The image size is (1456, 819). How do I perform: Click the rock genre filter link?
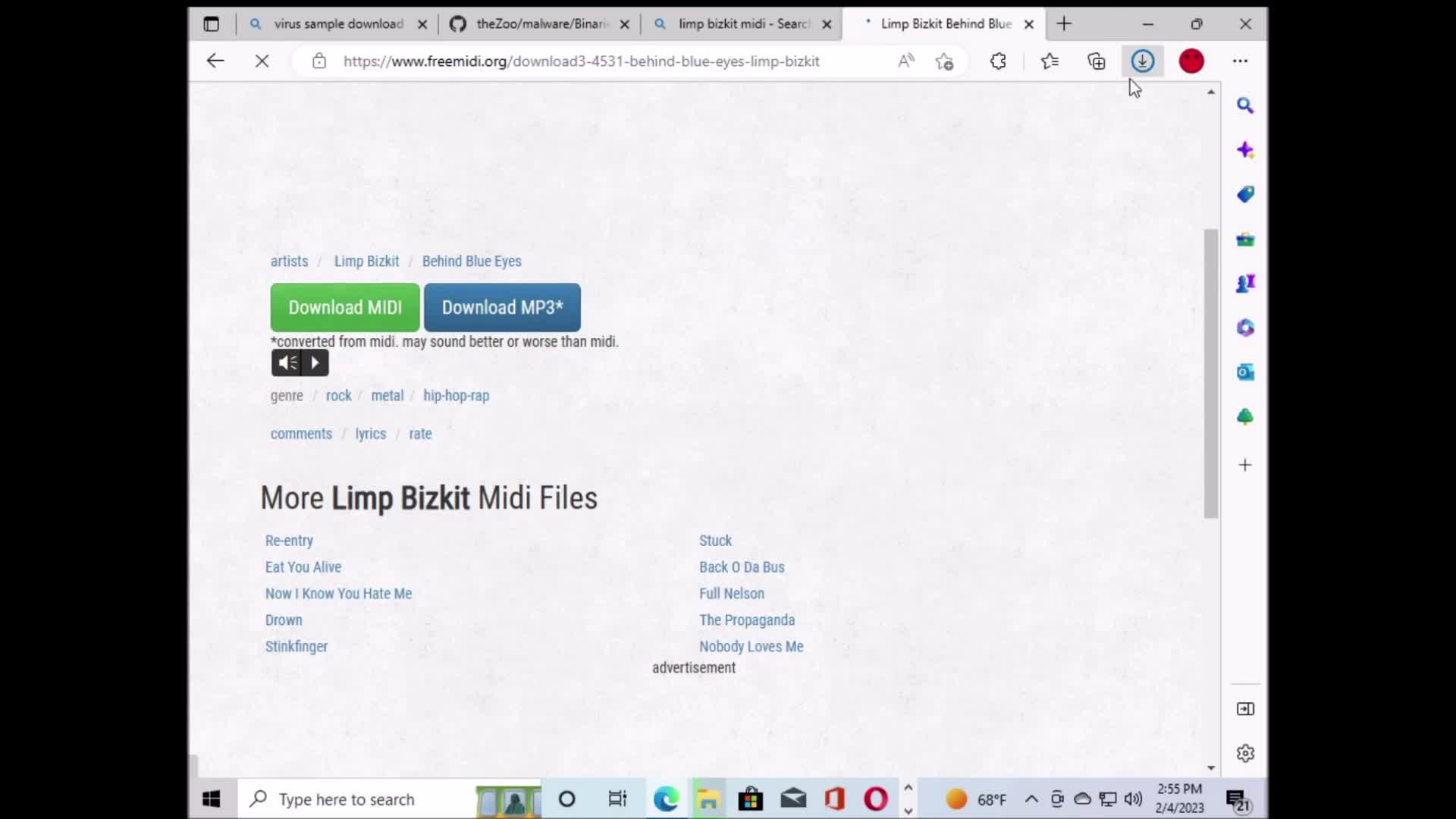(339, 395)
